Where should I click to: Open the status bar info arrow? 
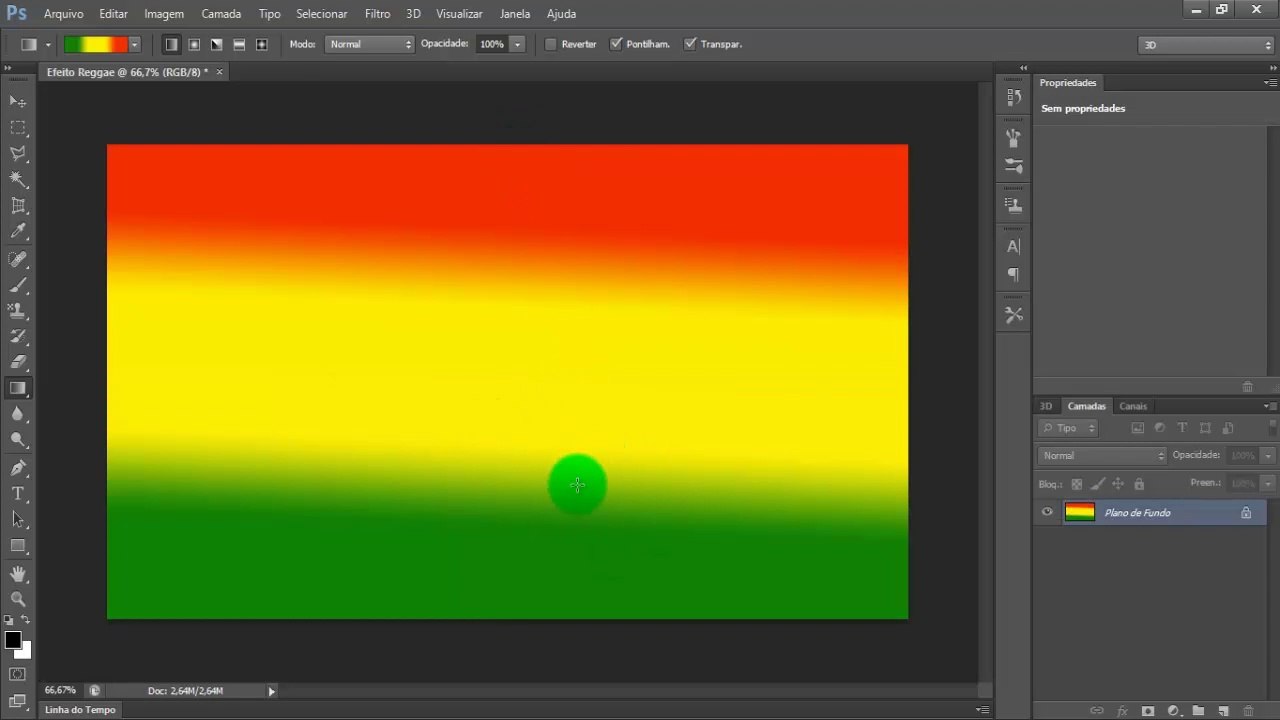coord(271,691)
